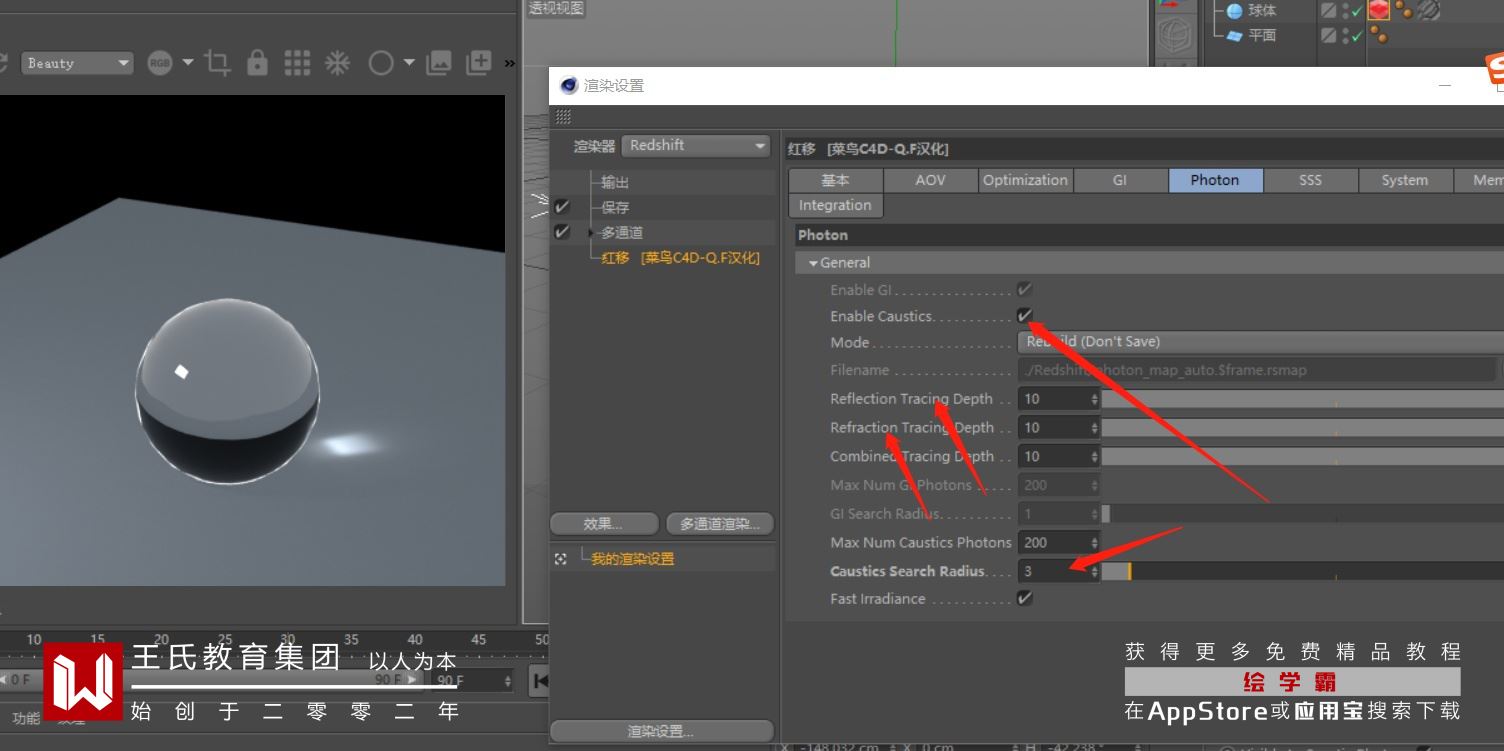The height and width of the screenshot is (751, 1504).
Task: Click the icon beside 我的渲染设置
Action: click(561, 559)
